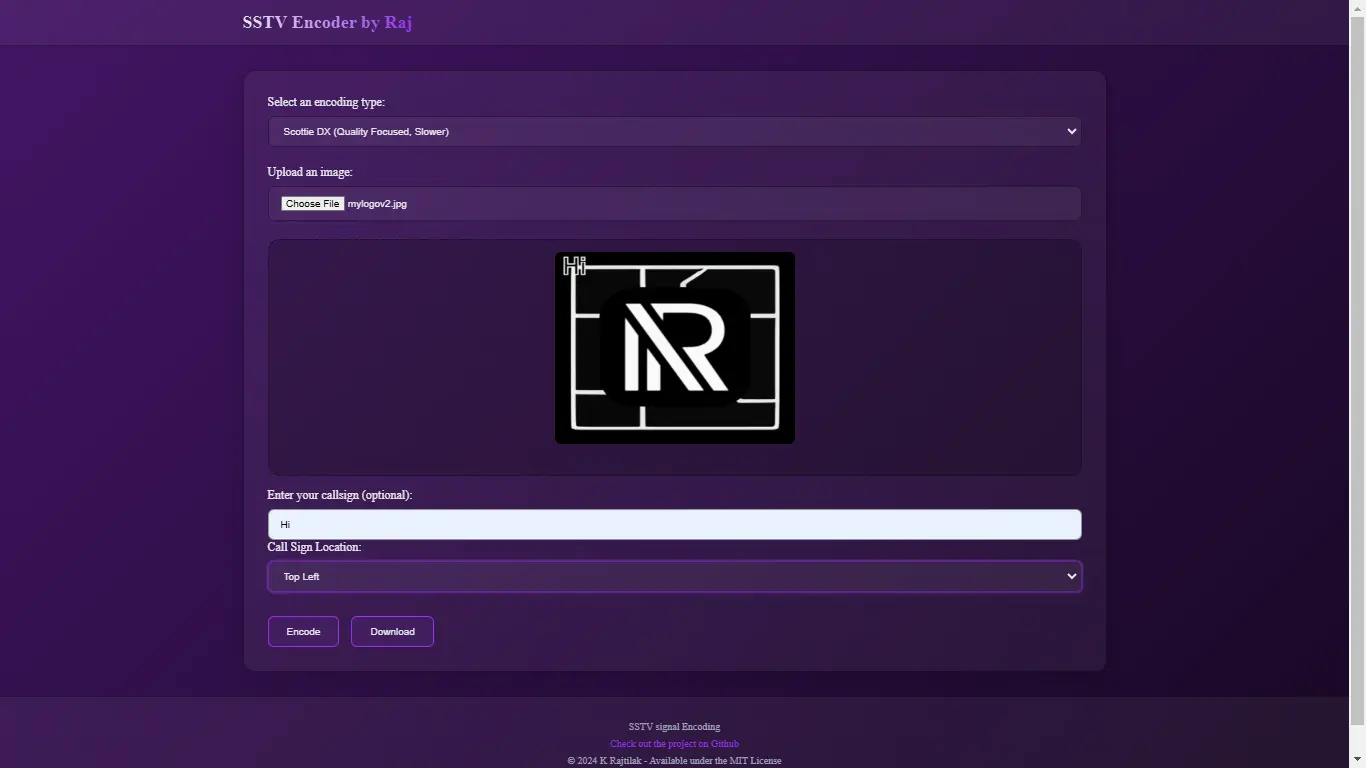Click the 'Call Sign Location' label
Screen dimensions: 1366x768
(314, 547)
